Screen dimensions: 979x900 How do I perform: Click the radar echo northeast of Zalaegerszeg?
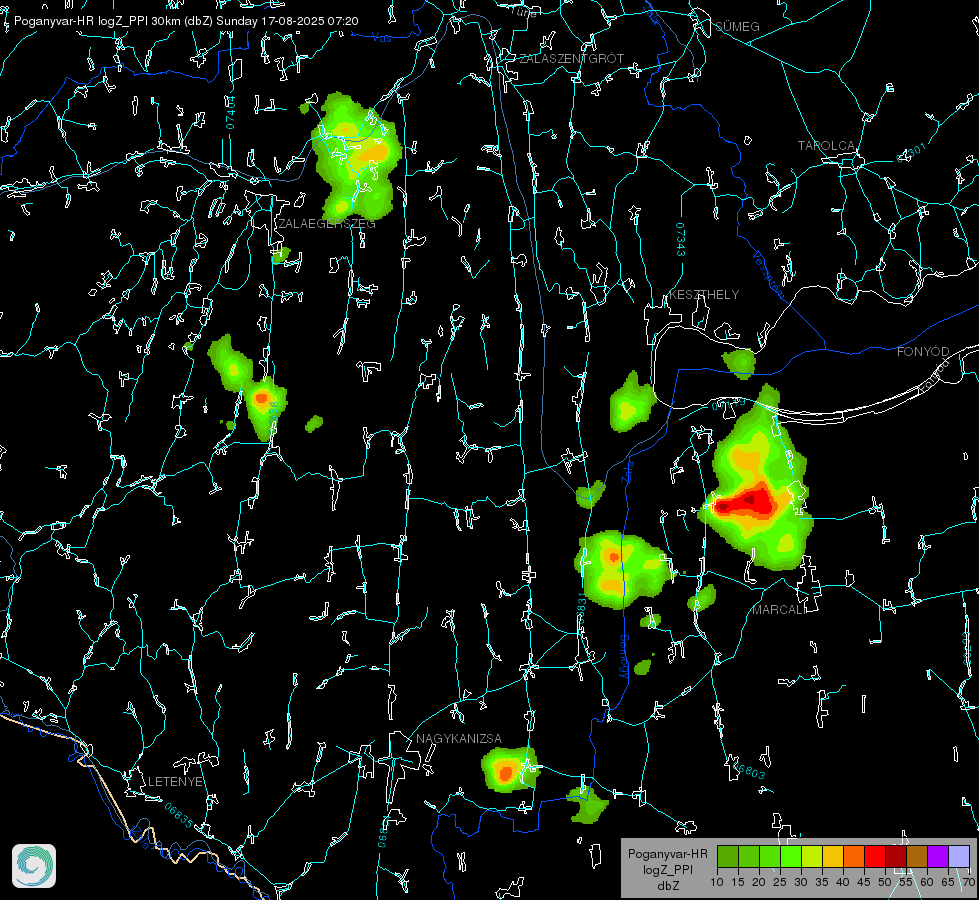tap(357, 156)
